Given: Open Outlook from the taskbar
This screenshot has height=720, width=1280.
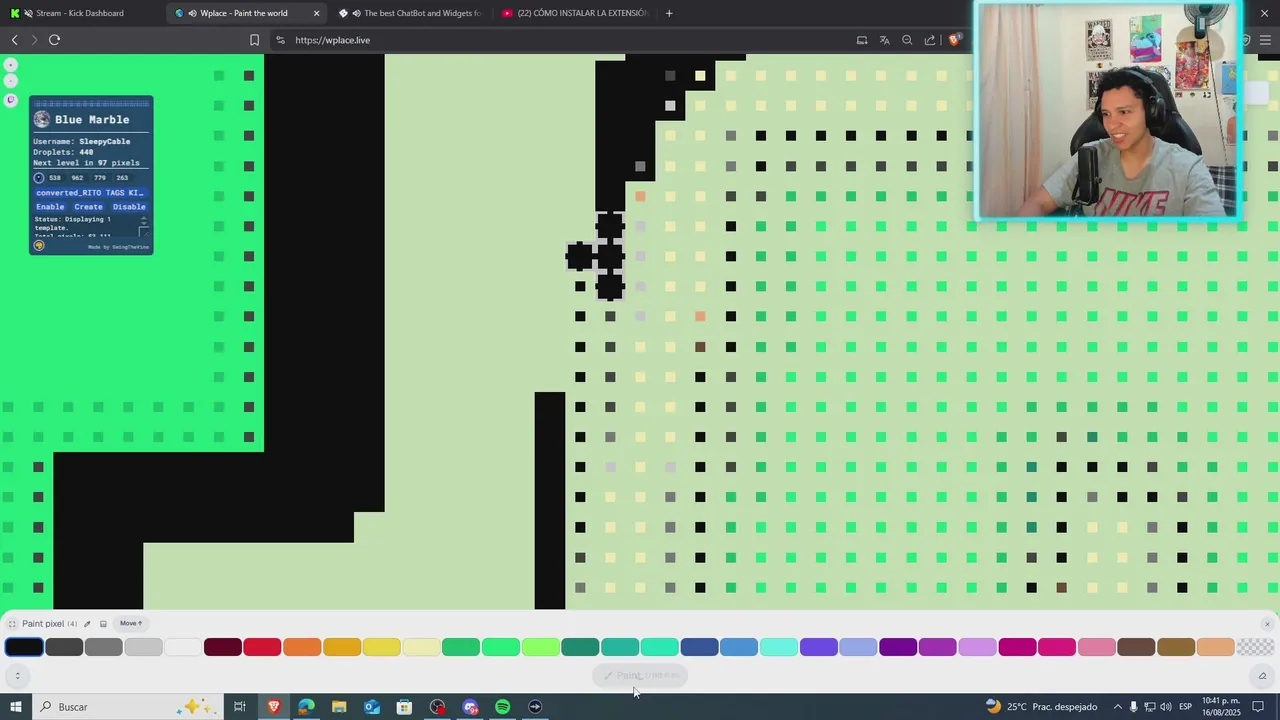Looking at the screenshot, I should (372, 707).
